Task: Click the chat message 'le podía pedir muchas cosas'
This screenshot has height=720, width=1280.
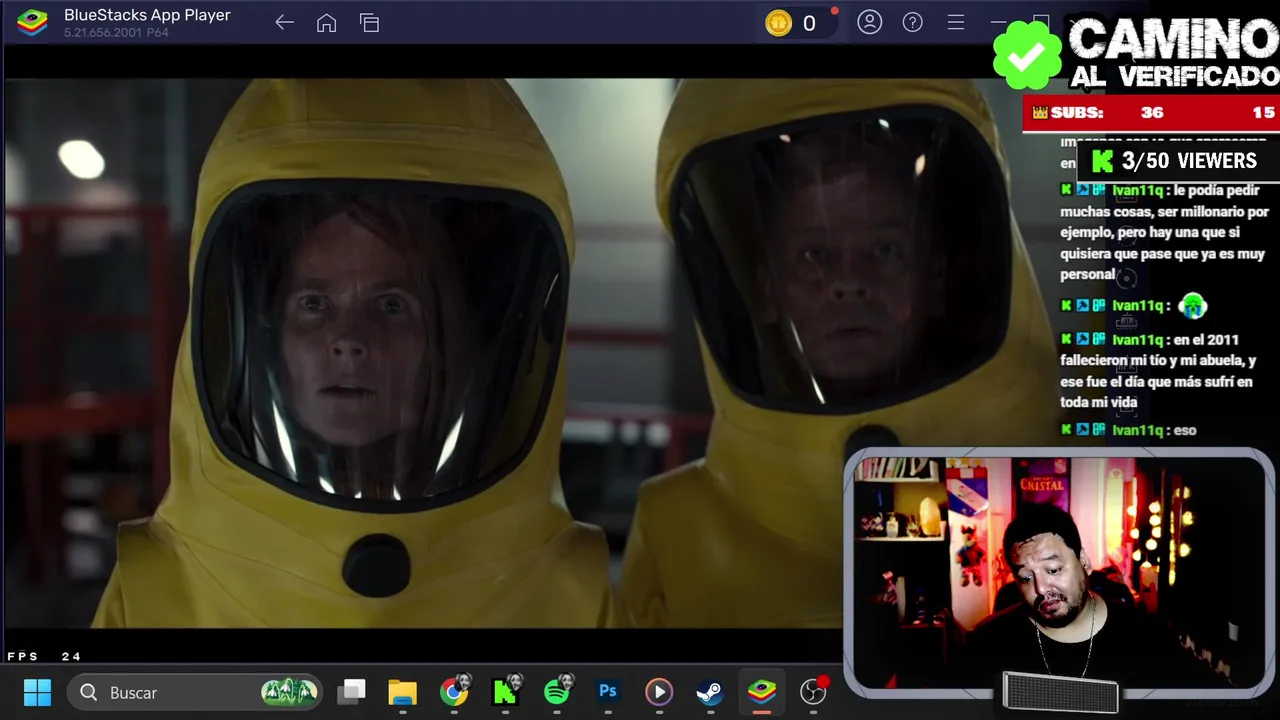Action: (x=1164, y=232)
